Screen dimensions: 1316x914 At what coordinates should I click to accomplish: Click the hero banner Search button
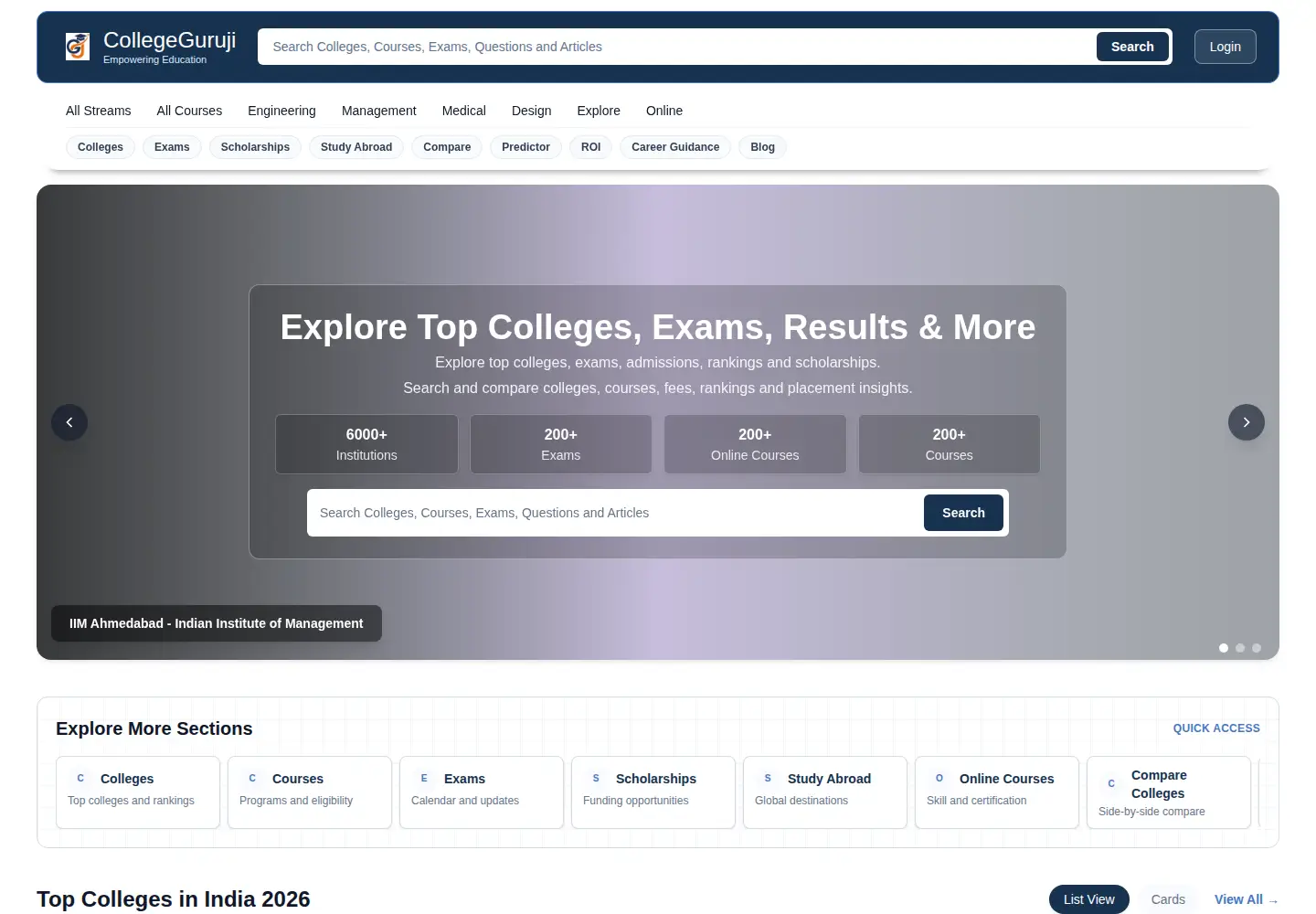click(x=963, y=513)
